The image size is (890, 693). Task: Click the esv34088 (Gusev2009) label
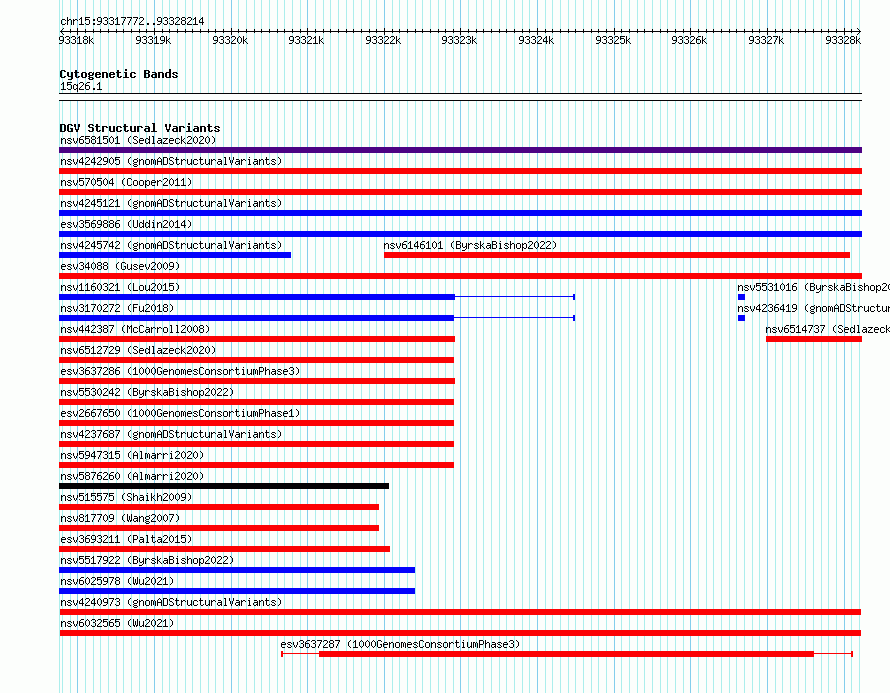[x=120, y=266]
